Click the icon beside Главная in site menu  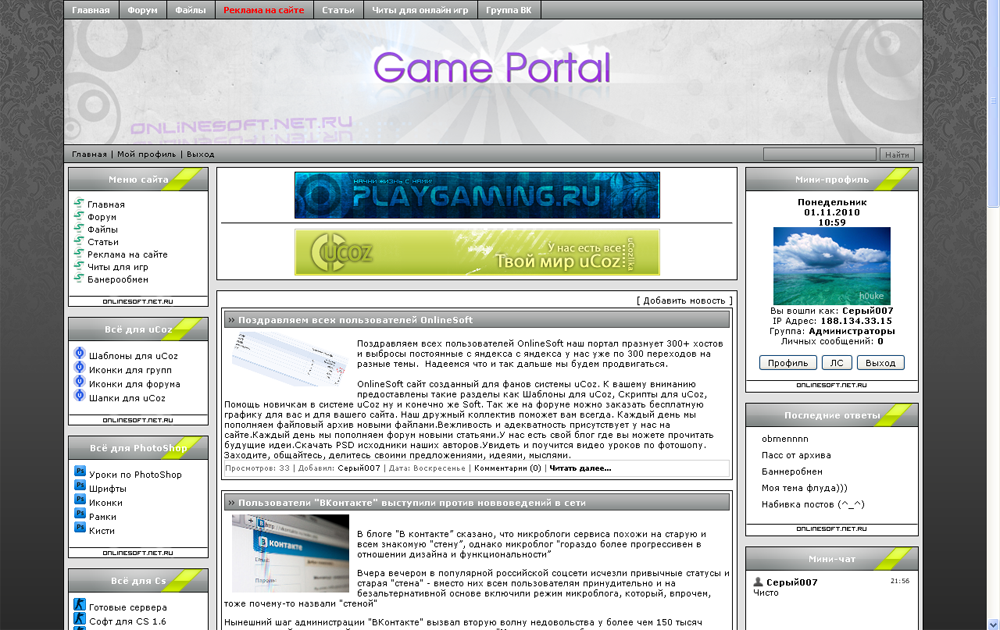pyautogui.click(x=78, y=203)
